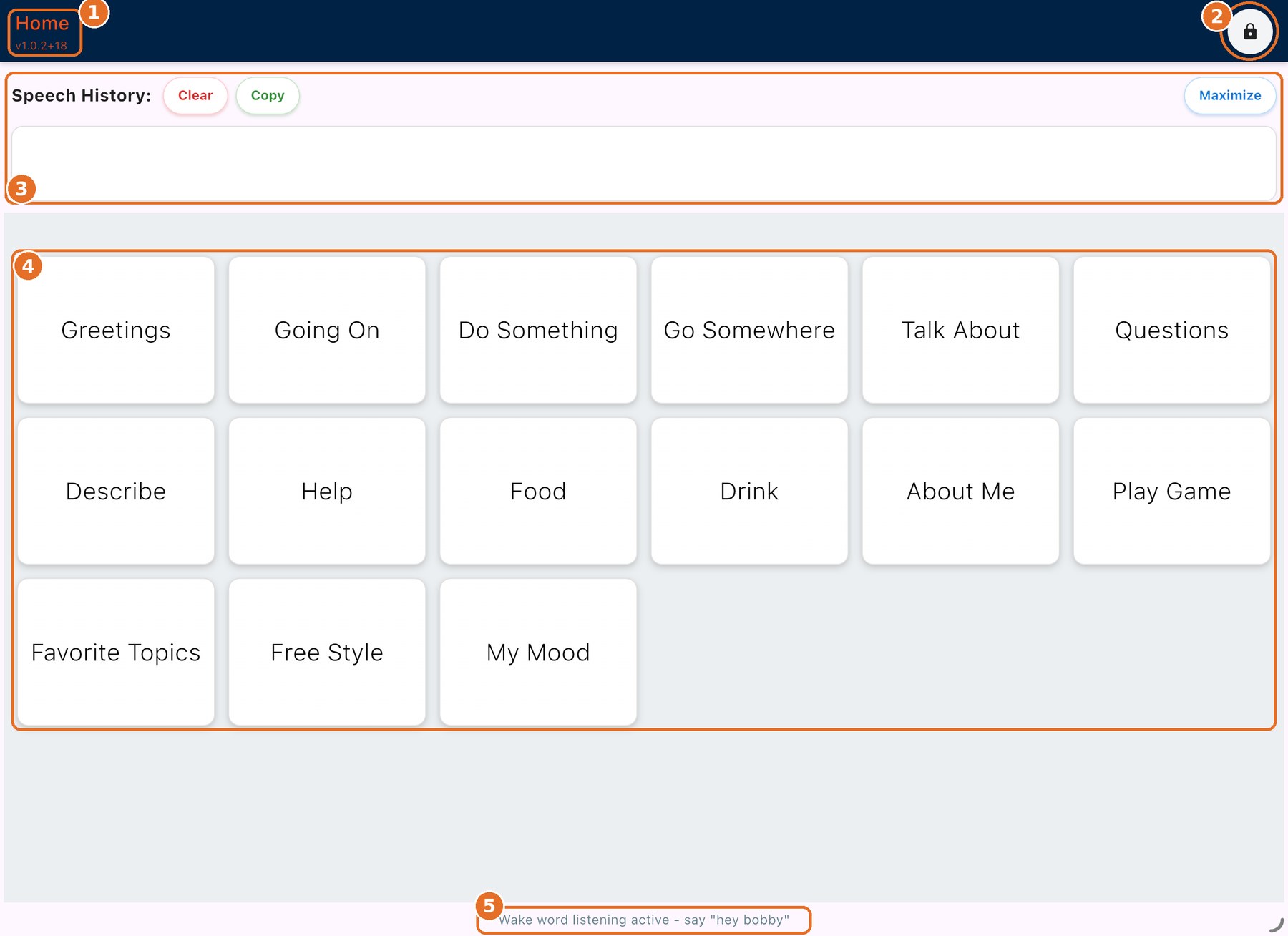Screen dimensions: 1288x936
Task: Click the Home title in header
Action: pos(42,24)
